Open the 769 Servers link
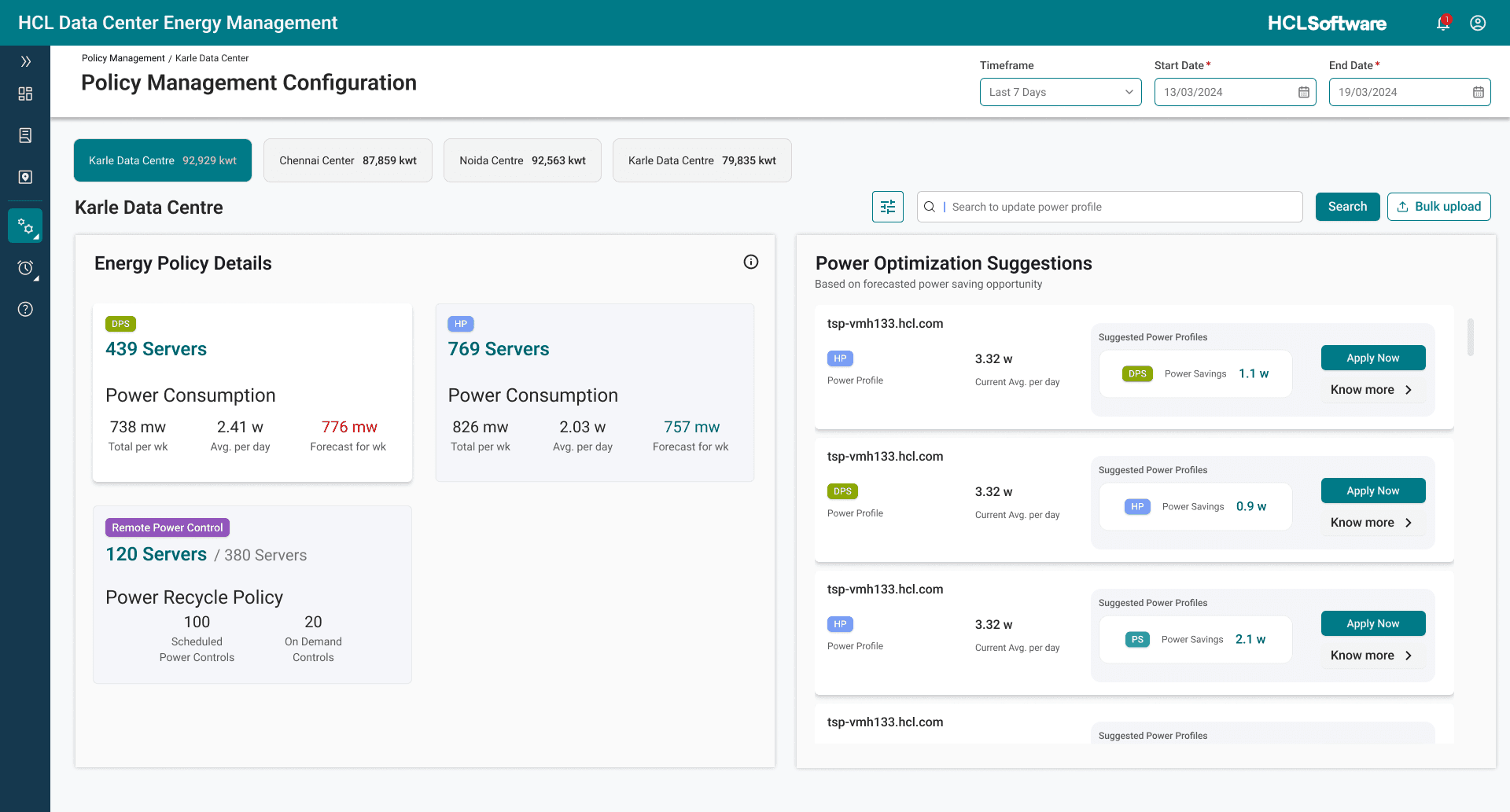Image resolution: width=1510 pixels, height=812 pixels. (499, 349)
